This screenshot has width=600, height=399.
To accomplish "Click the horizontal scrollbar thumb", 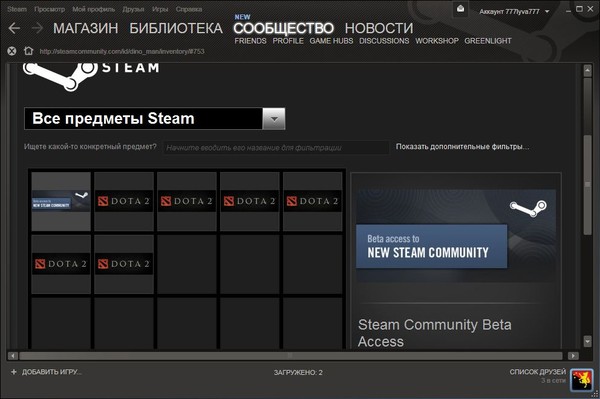I will tap(291, 356).
